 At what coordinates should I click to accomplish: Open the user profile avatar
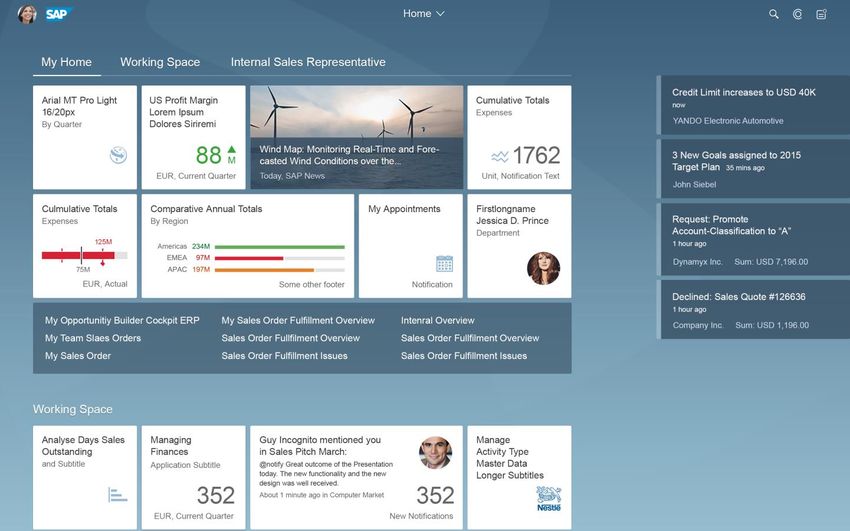pos(27,14)
